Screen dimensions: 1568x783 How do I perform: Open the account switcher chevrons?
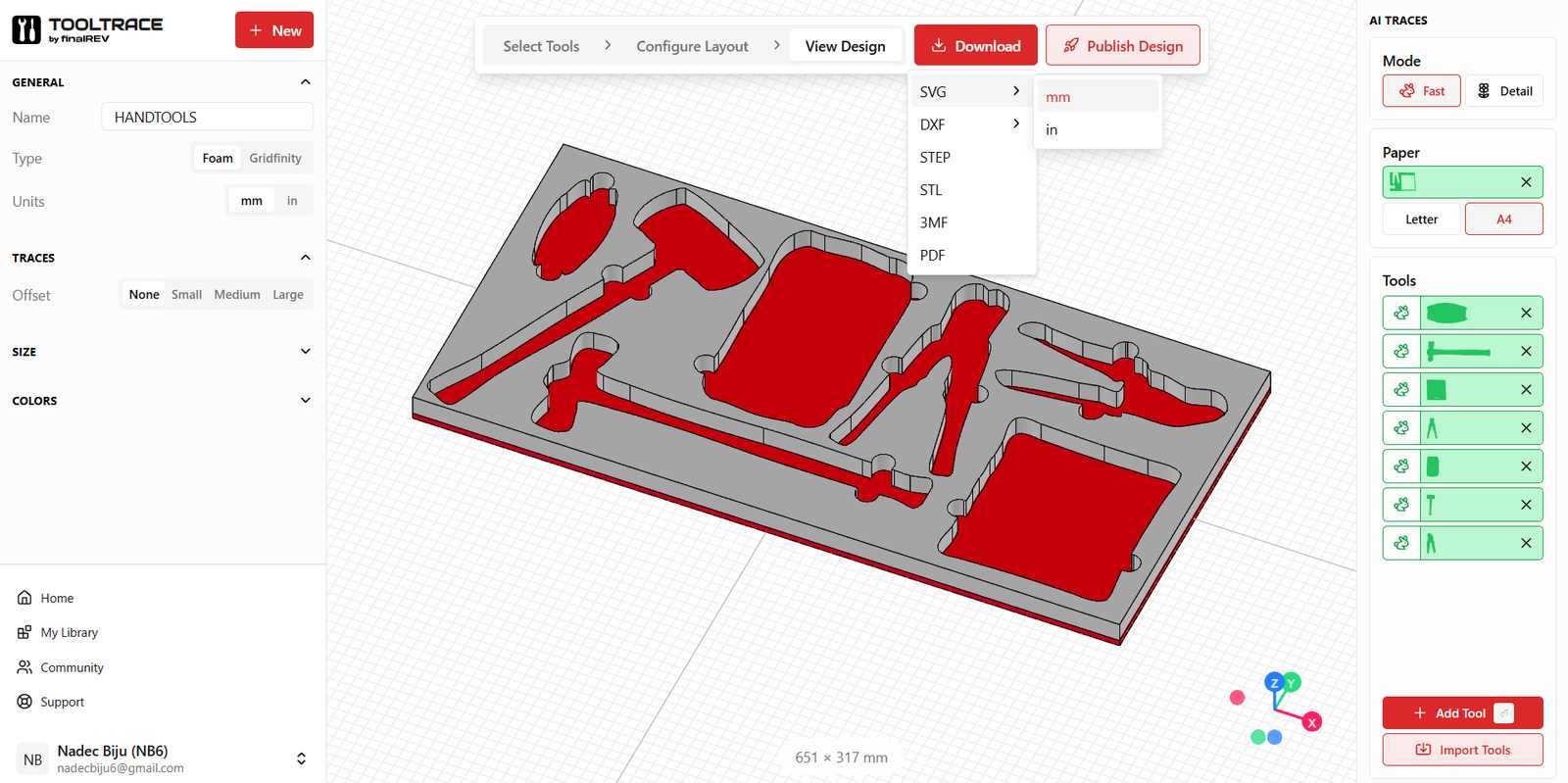(x=301, y=759)
